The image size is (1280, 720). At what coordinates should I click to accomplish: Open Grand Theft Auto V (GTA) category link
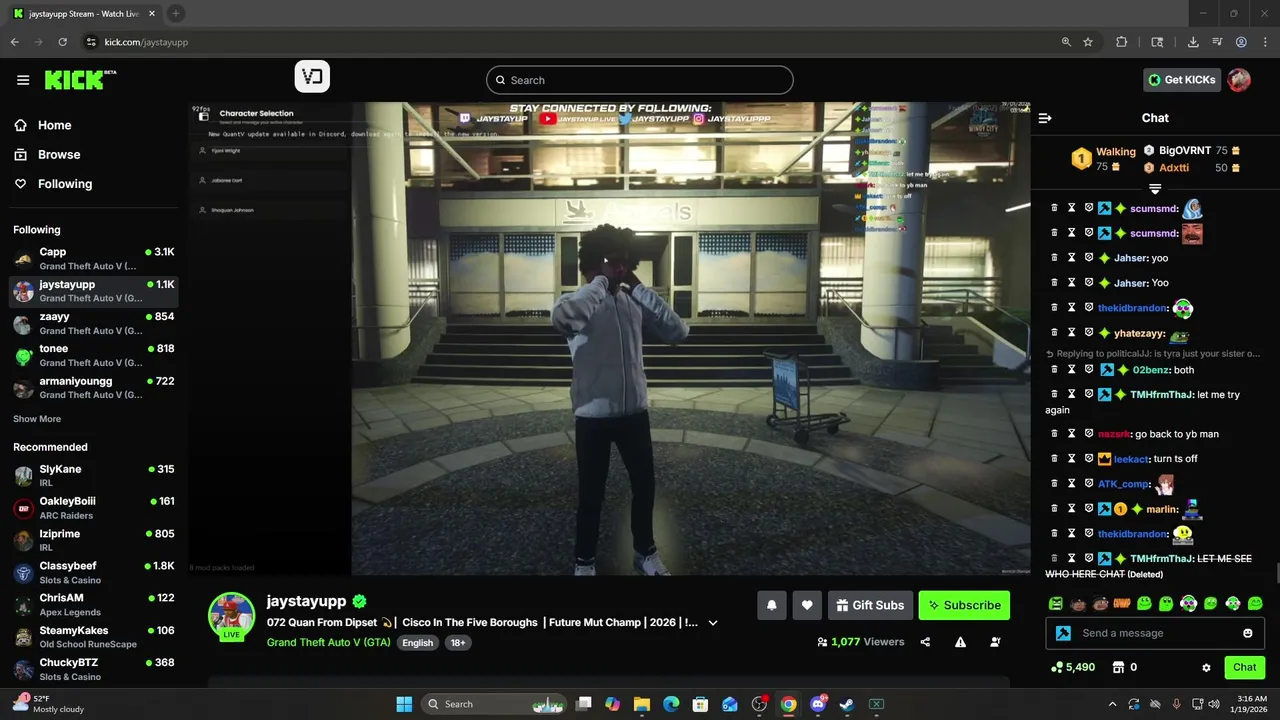(x=329, y=642)
